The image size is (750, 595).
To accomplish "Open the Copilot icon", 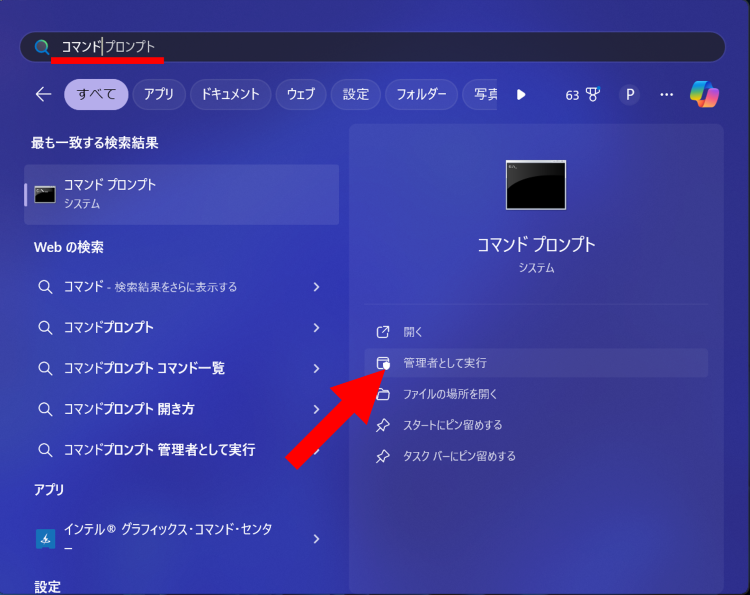I will coord(704,94).
